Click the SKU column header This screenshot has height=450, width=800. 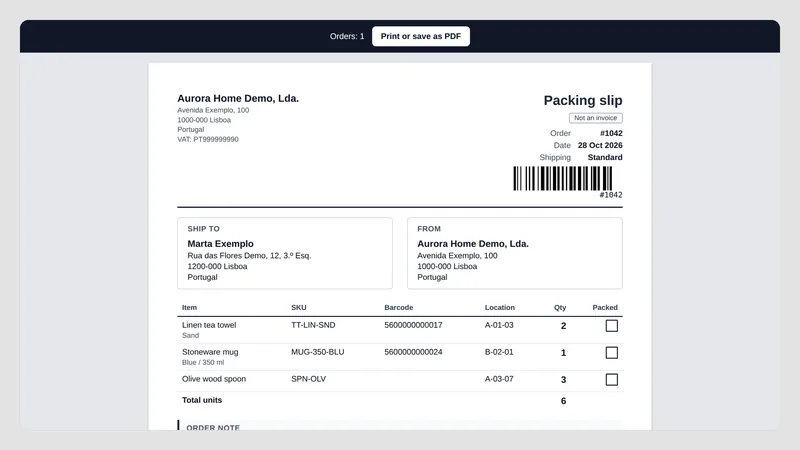point(298,308)
